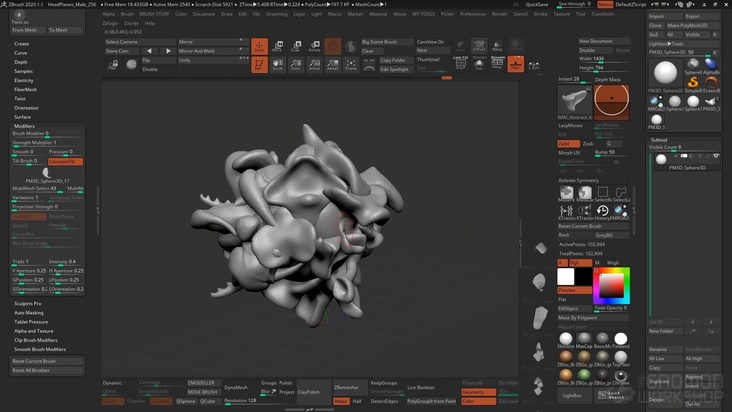Screen dimensions: 732x412
Task: Expand the Auto Masking section
Action: 29,313
